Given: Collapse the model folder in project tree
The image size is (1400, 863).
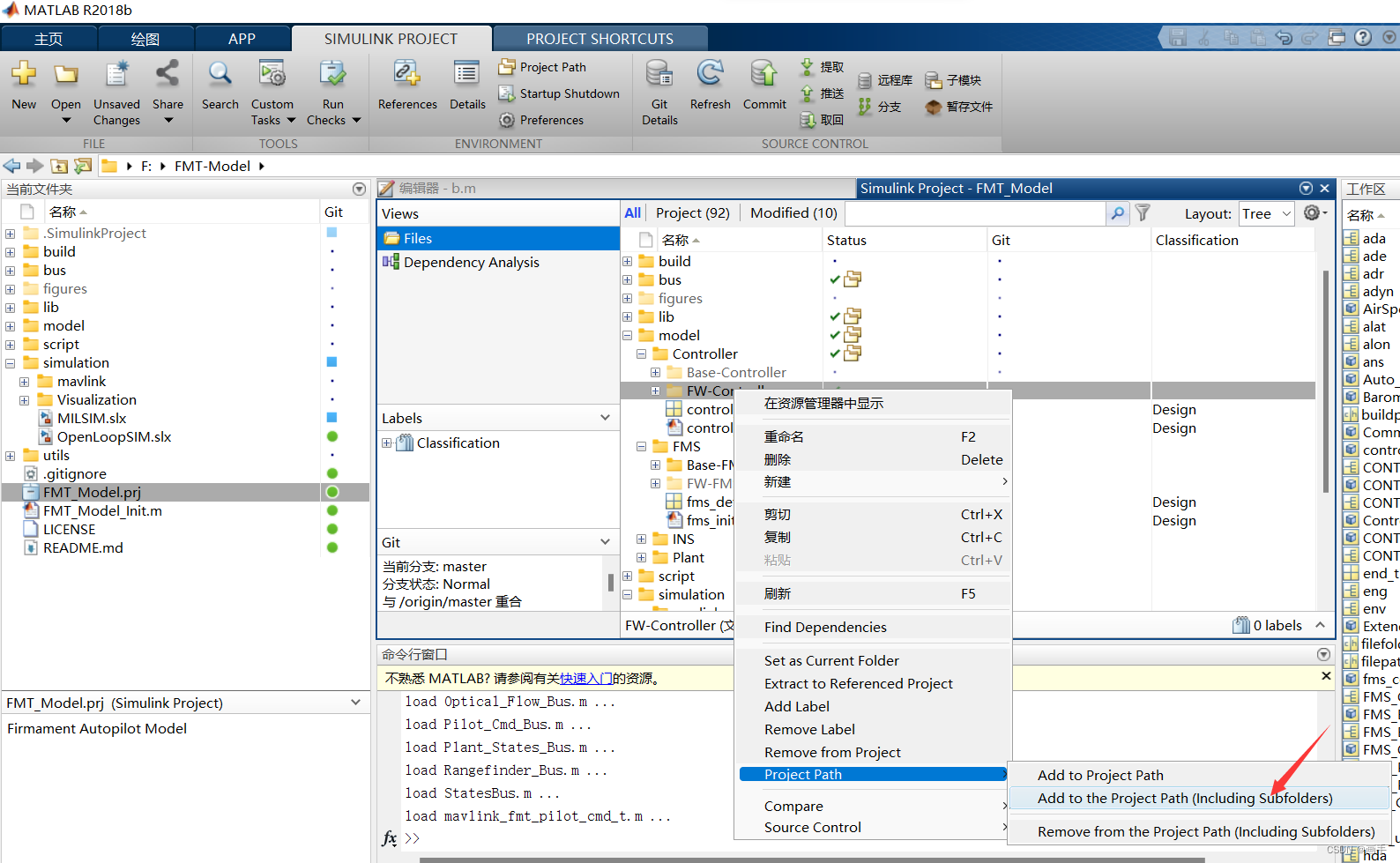Looking at the screenshot, I should [627, 335].
